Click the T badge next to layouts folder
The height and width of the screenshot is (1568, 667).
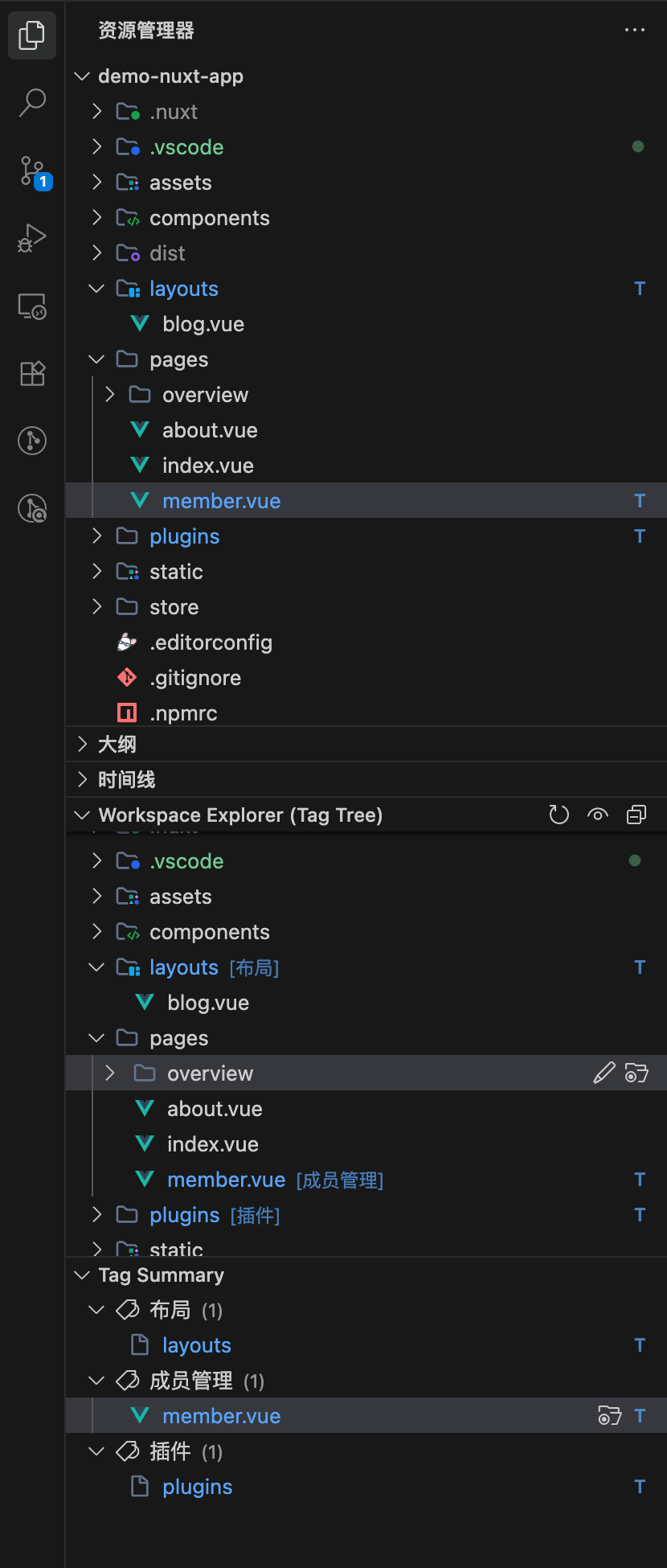tap(640, 288)
